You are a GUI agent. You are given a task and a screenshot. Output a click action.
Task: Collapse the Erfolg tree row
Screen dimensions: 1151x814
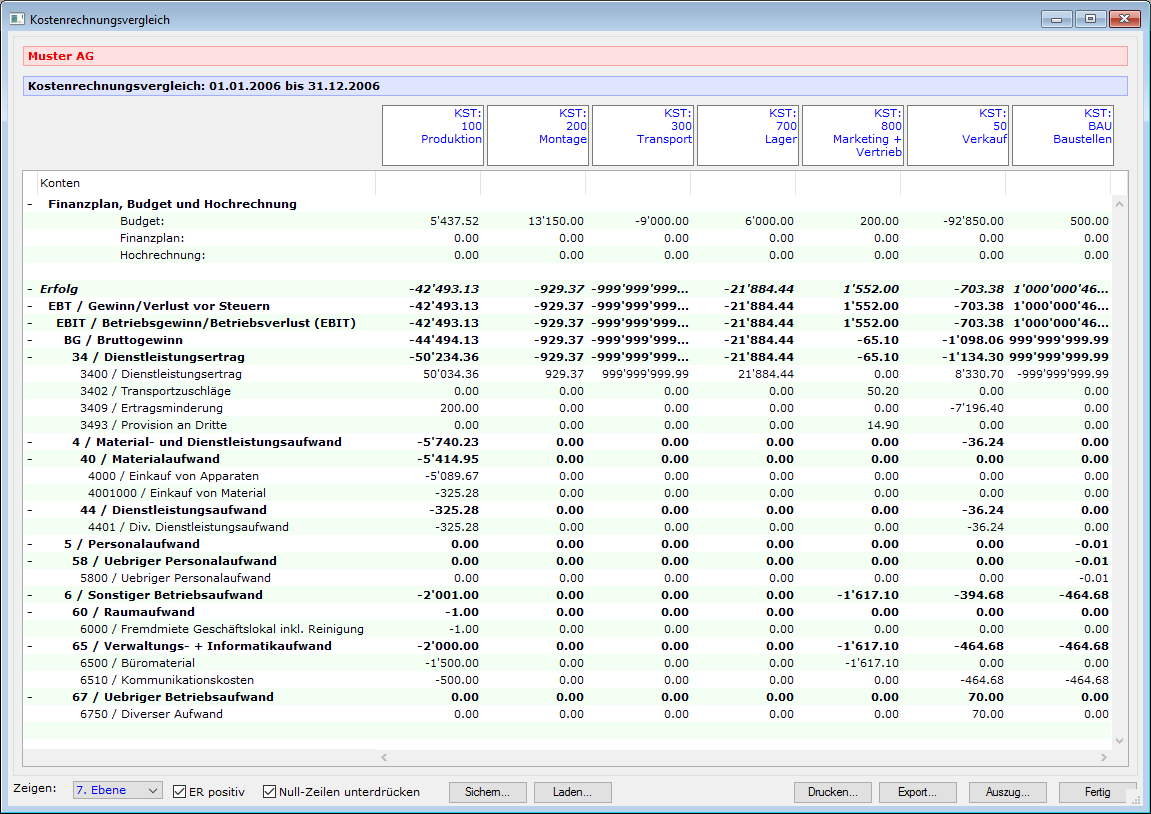coord(30,289)
